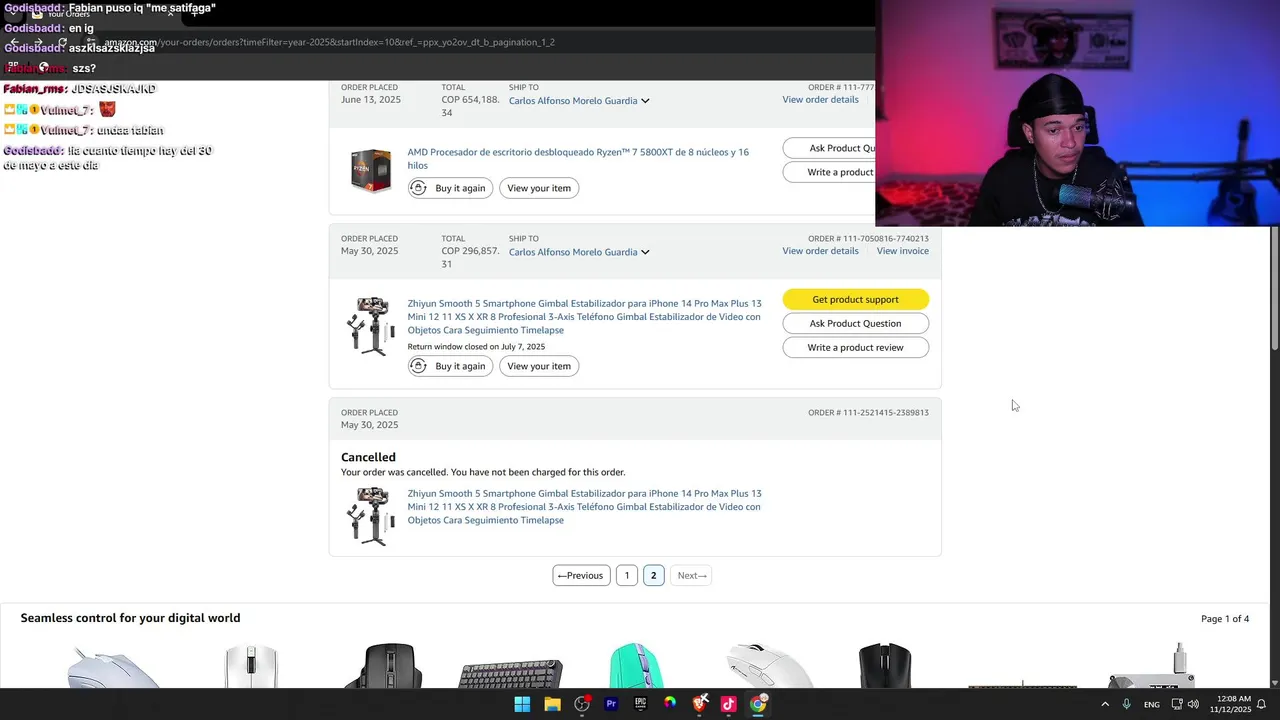Click Get product support button

(x=855, y=299)
